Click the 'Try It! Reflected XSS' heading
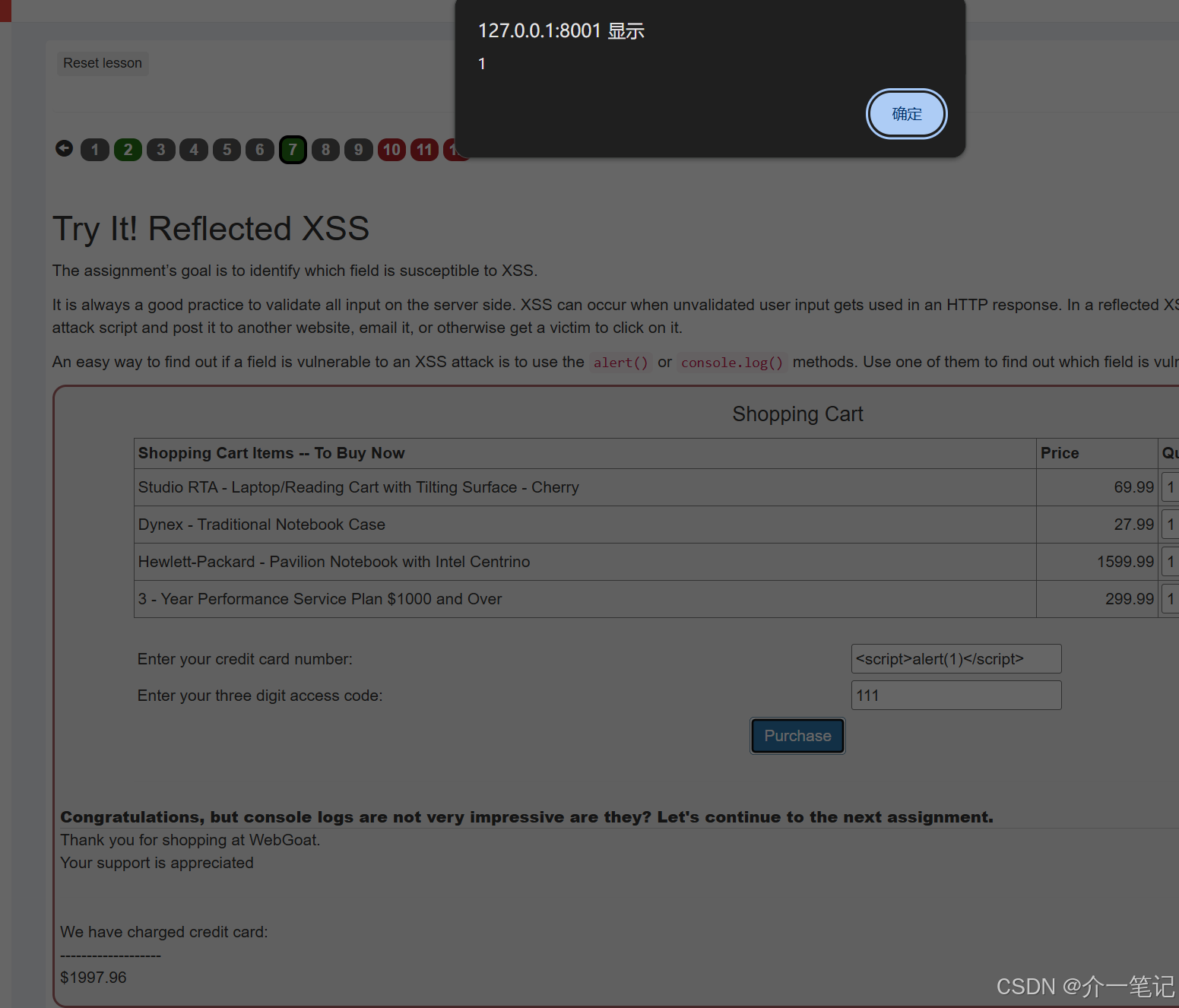This screenshot has height=1008, width=1179. [211, 229]
